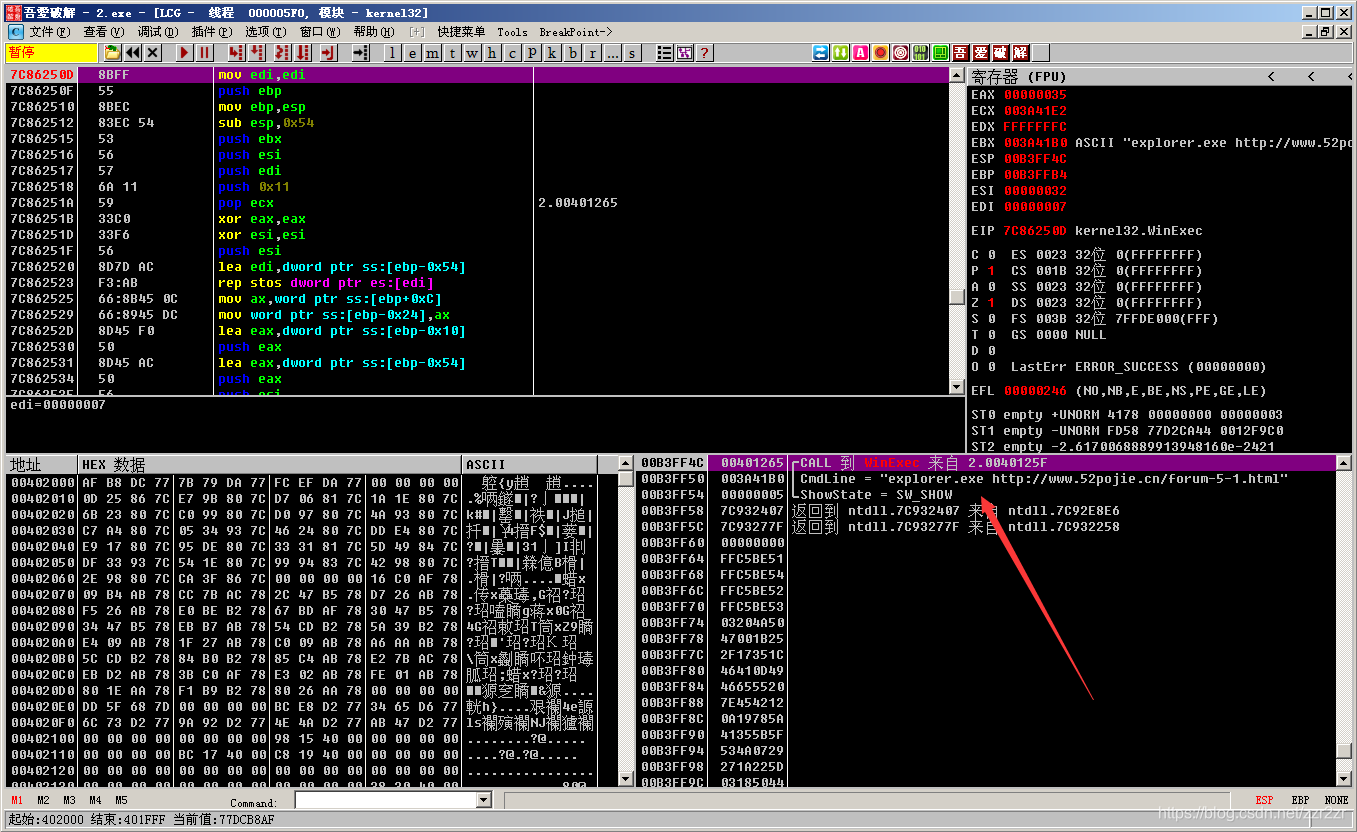Select ESP stack addressing mode
1357x832 pixels.
tap(1265, 800)
